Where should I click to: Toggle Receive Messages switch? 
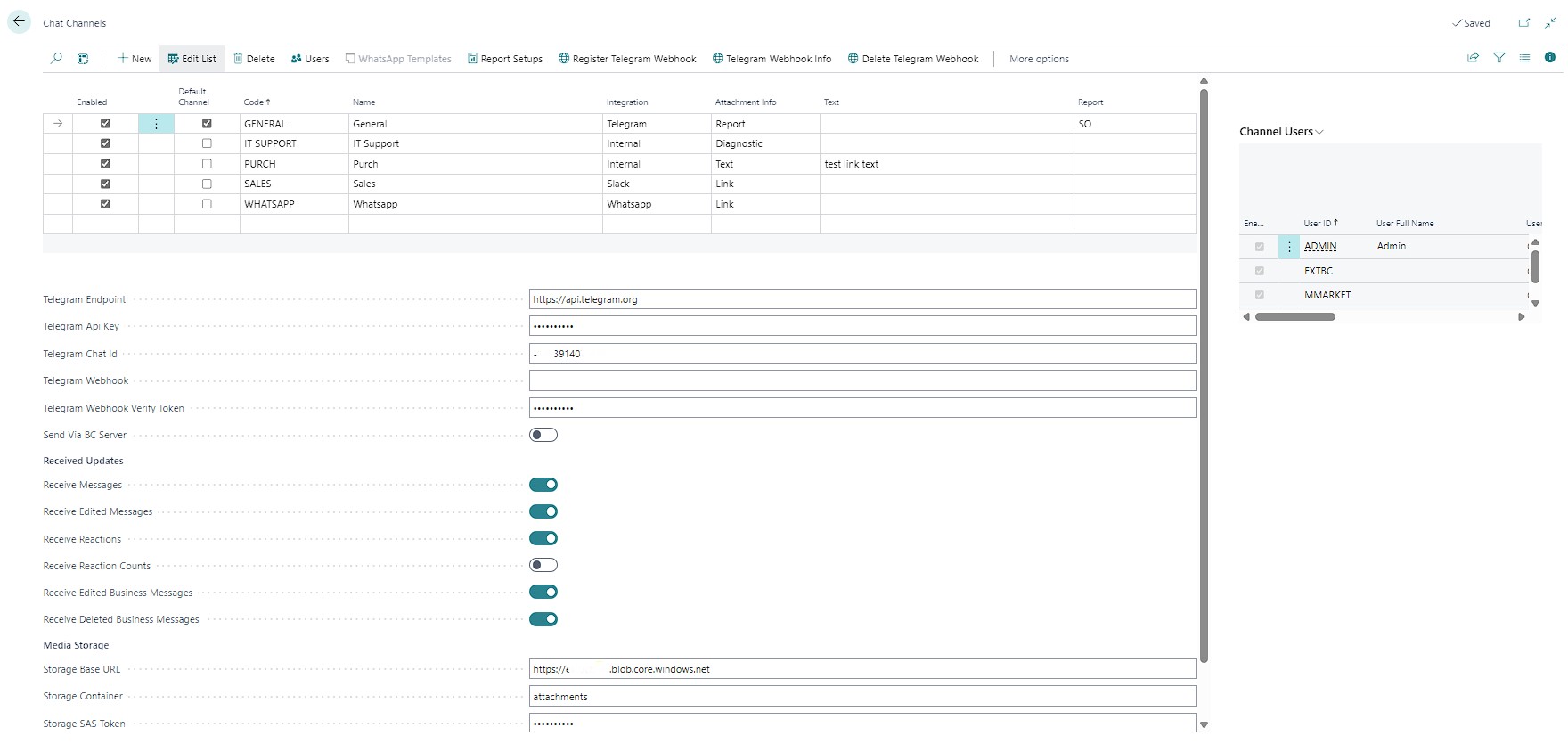click(x=543, y=485)
